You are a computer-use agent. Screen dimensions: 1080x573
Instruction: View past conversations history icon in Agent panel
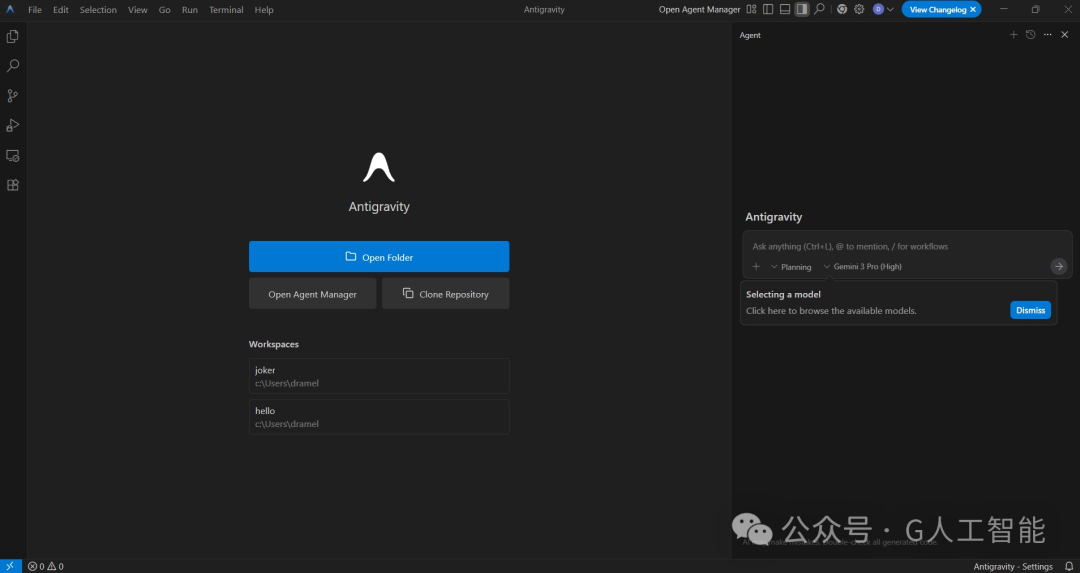(1030, 35)
